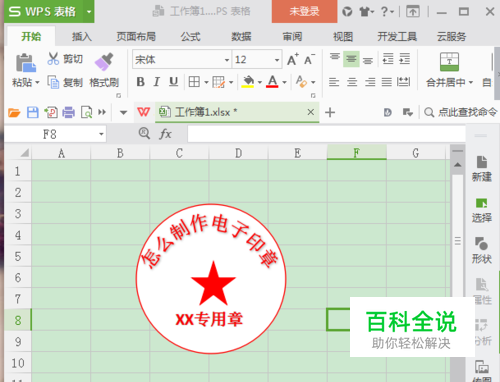The width and height of the screenshot is (500, 382).
Task: Add a new document tab
Action: point(330,112)
